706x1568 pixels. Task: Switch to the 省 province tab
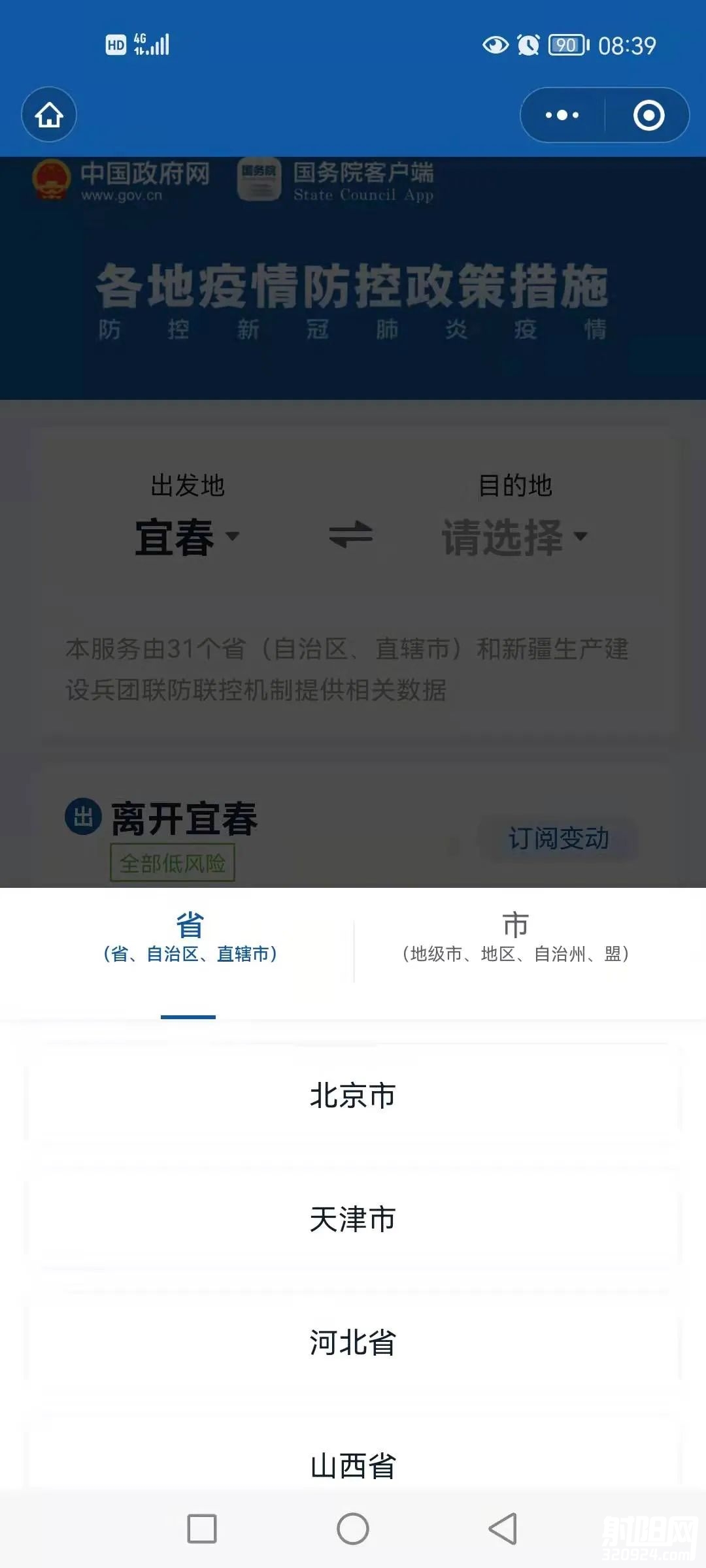click(x=190, y=938)
